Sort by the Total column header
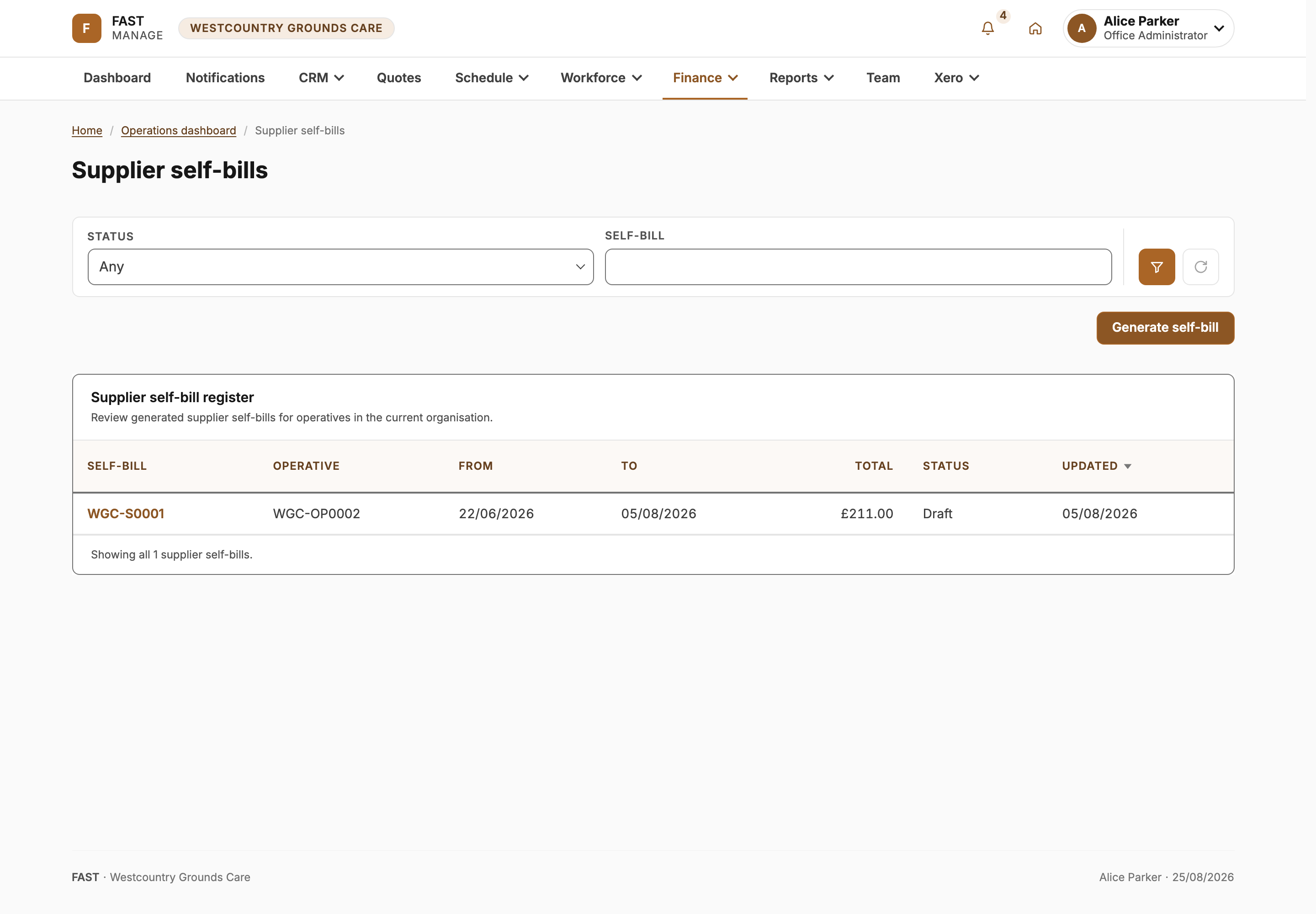 [x=873, y=466]
